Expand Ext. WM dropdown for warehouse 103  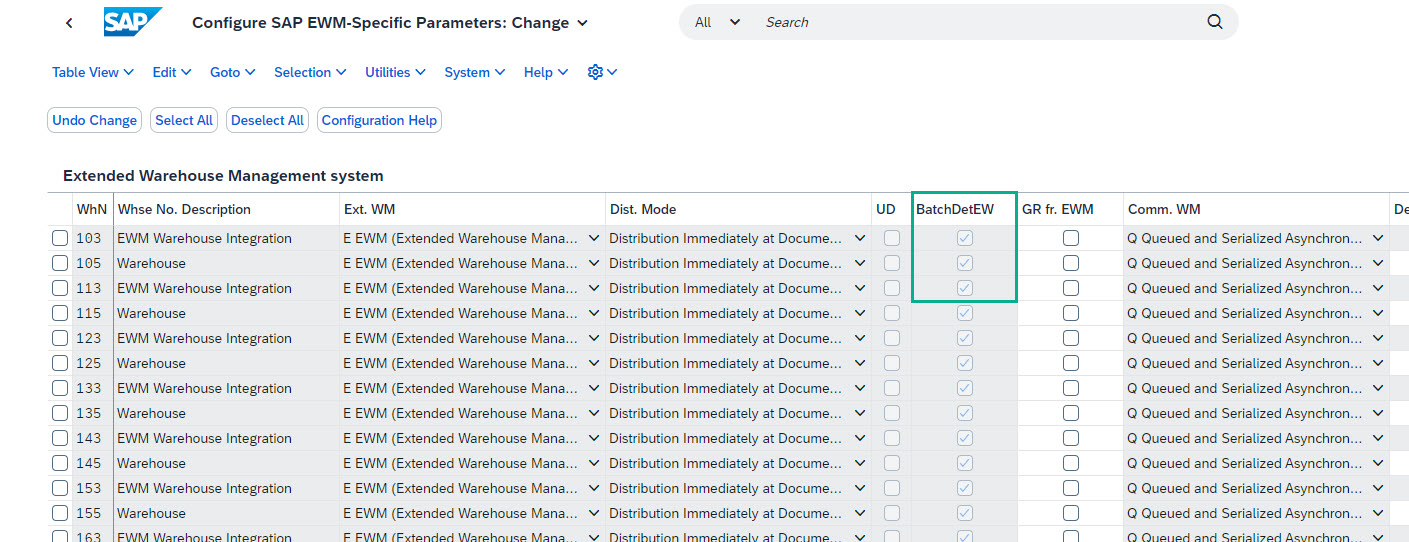[594, 238]
